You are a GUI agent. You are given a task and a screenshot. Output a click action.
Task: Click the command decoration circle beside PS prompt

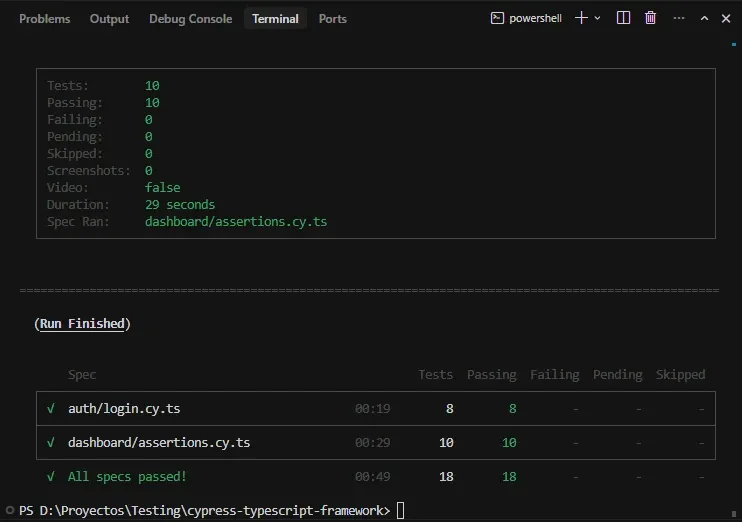[9, 510]
